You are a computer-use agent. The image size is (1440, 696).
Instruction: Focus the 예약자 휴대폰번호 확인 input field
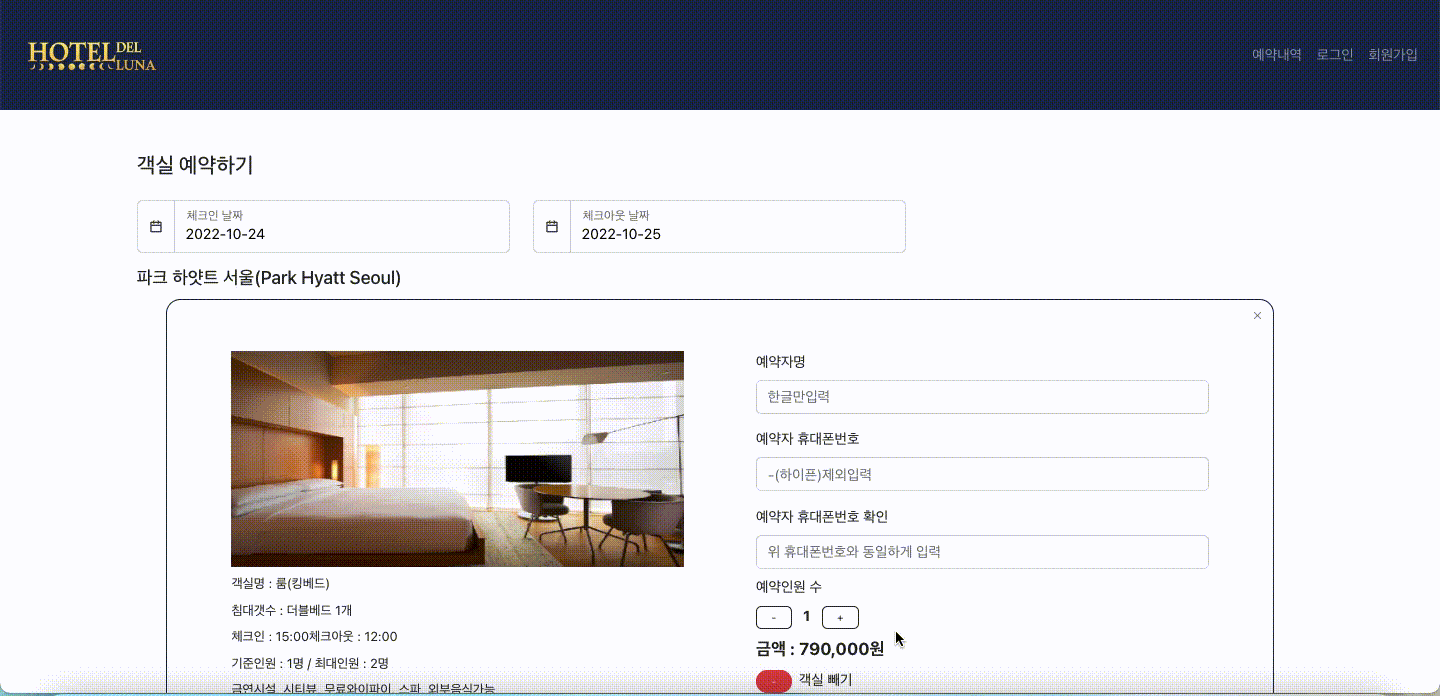(x=982, y=552)
